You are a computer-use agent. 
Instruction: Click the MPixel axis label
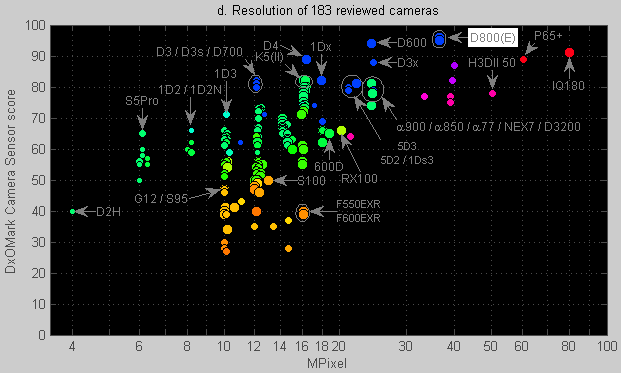pos(327,363)
